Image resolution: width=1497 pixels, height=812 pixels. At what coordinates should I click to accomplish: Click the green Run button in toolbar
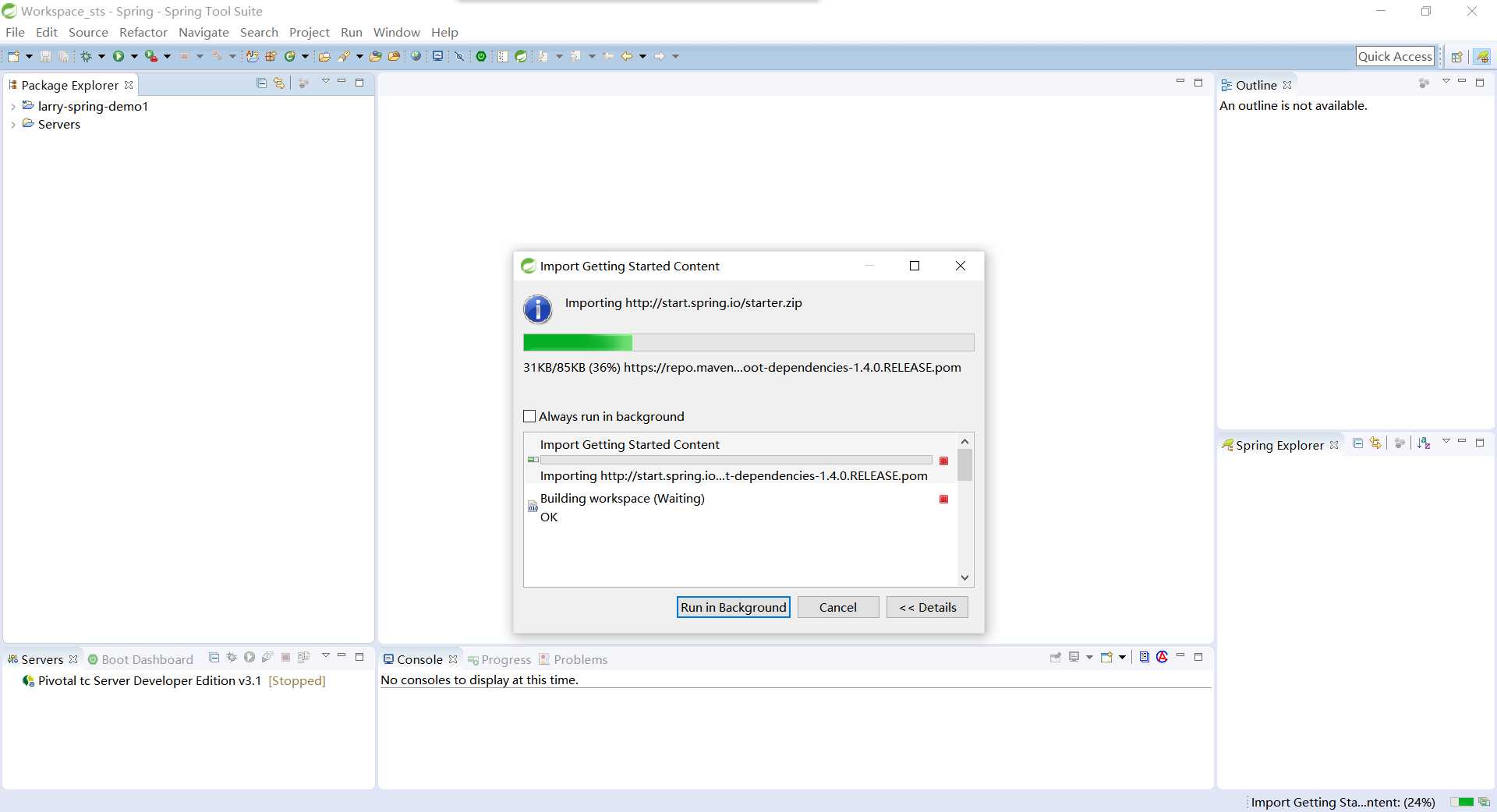tap(119, 56)
